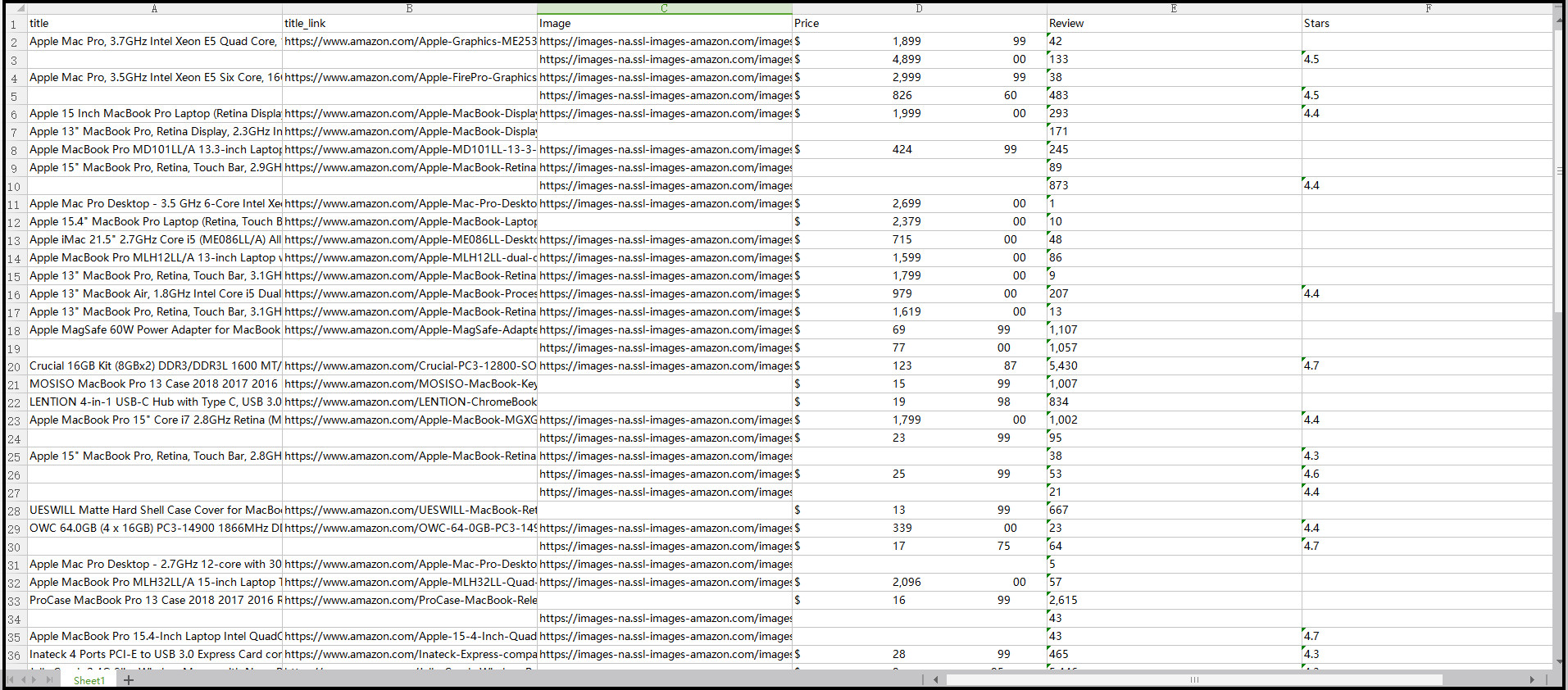Click the horizontal scrollbar thumb
This screenshot has width=1568, height=690.
(1194, 679)
